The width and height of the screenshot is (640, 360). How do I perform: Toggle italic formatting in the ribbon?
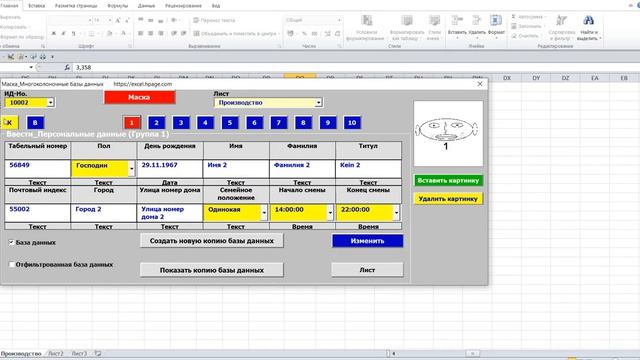(63, 33)
